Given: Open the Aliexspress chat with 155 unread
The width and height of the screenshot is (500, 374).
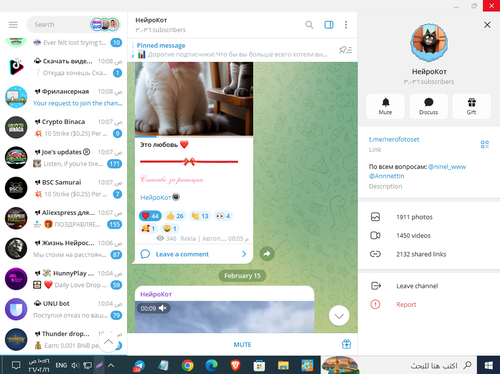Looking at the screenshot, I should click(63, 219).
